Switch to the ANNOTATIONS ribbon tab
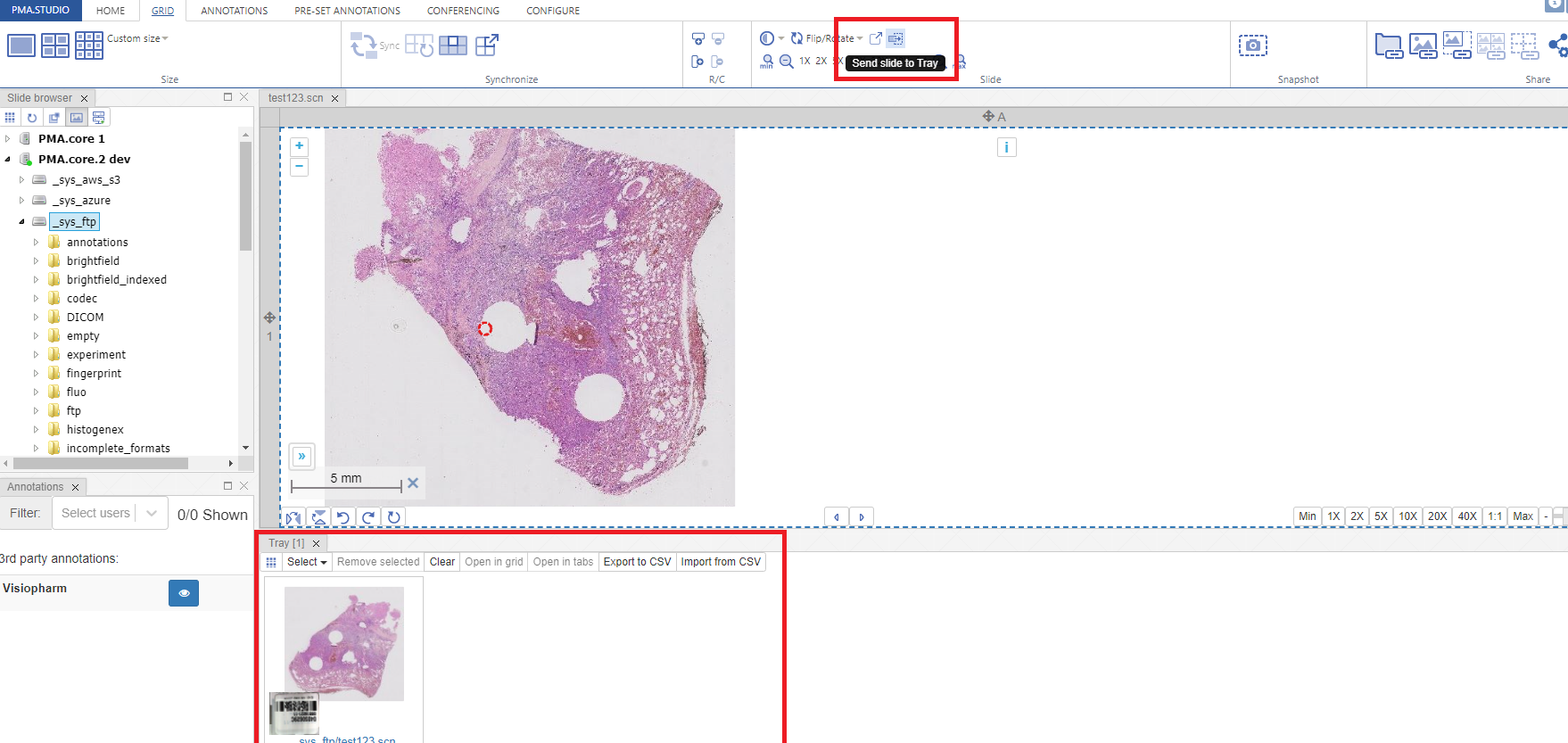 (x=234, y=11)
